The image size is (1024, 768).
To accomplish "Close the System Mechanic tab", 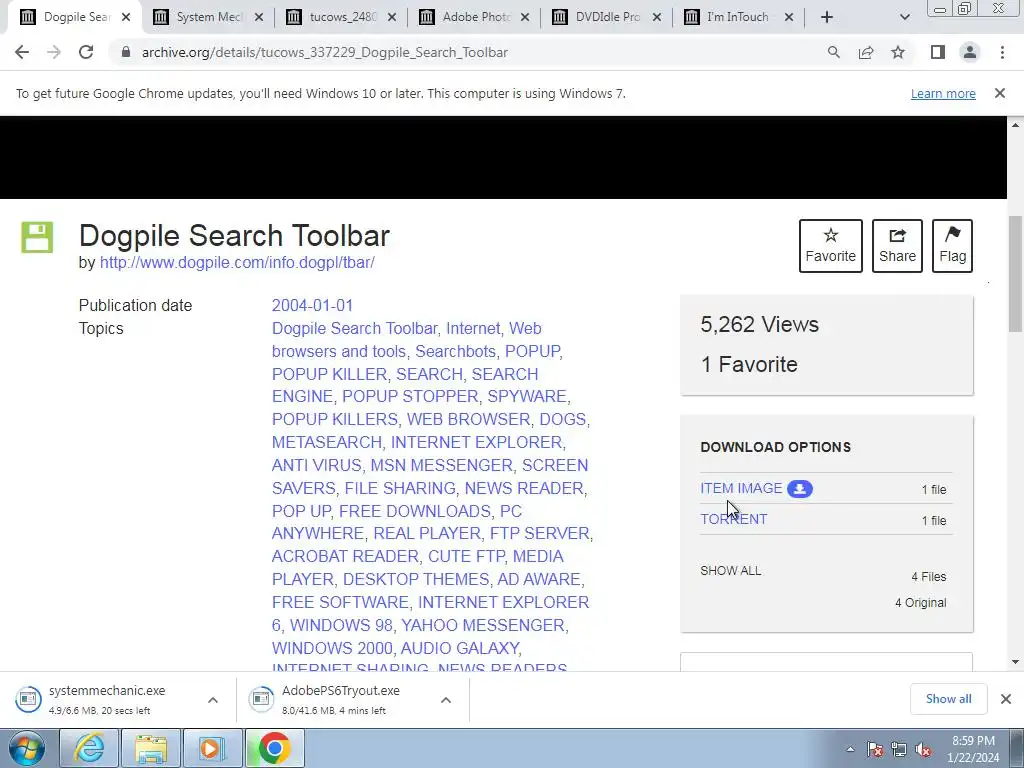I will (x=259, y=17).
